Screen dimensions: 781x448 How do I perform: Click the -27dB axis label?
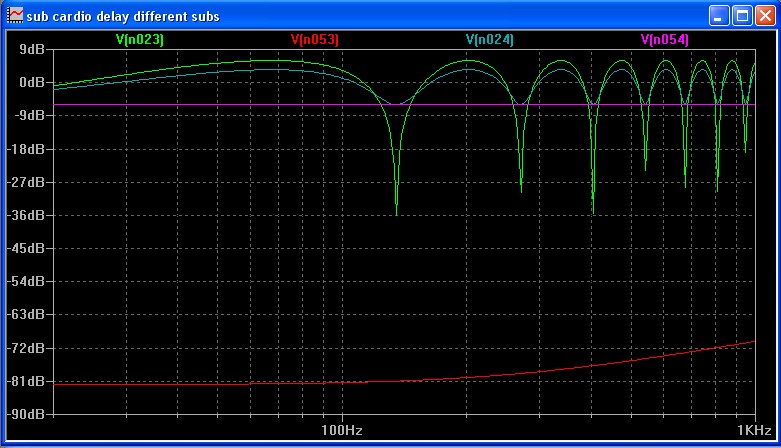[26, 182]
